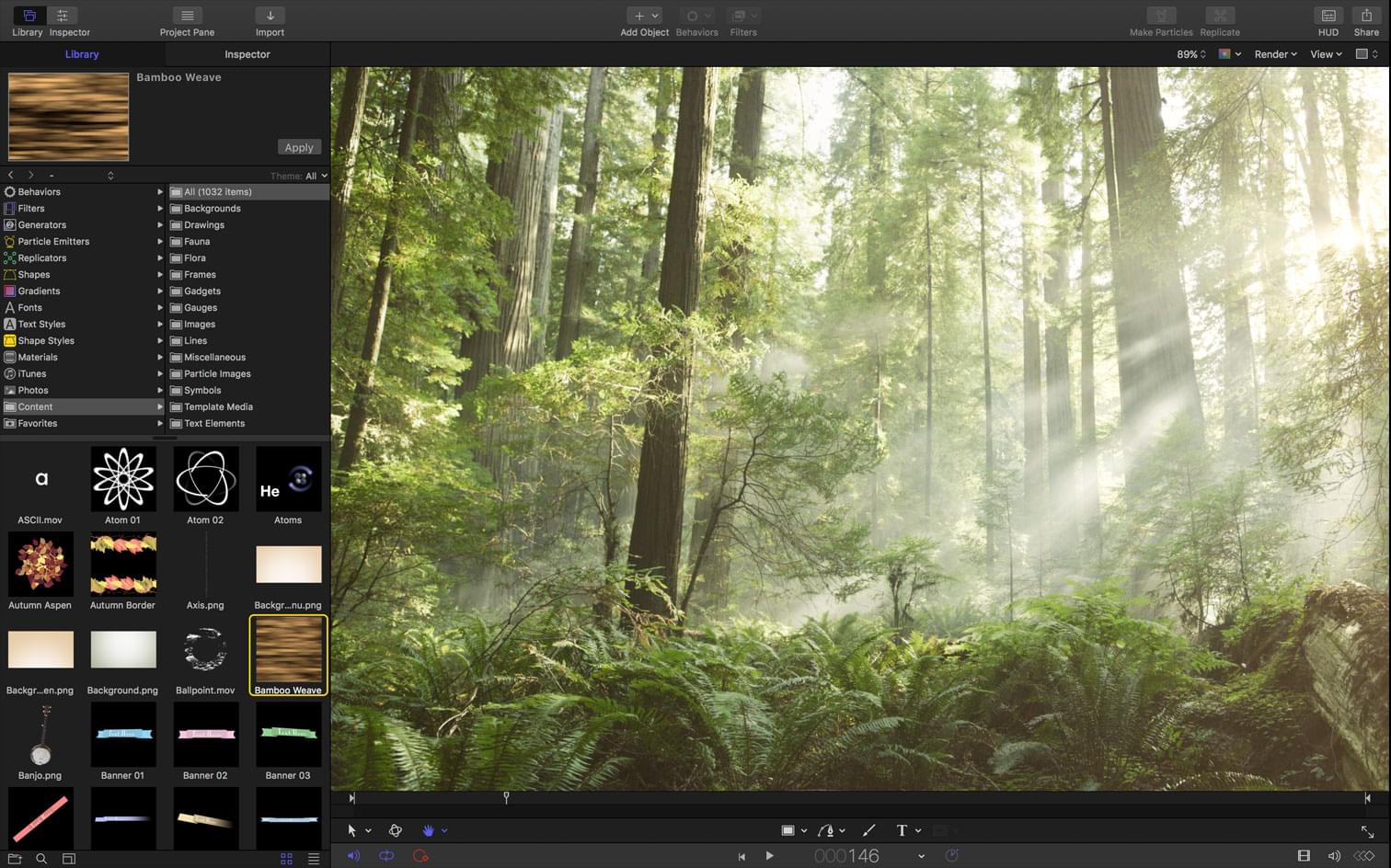Select the arrow Select/Transform tool

351,830
